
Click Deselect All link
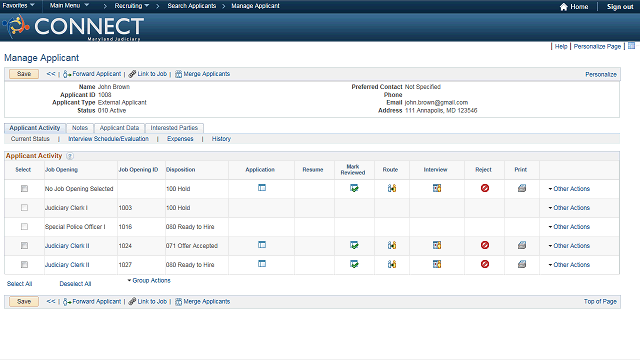point(75,284)
